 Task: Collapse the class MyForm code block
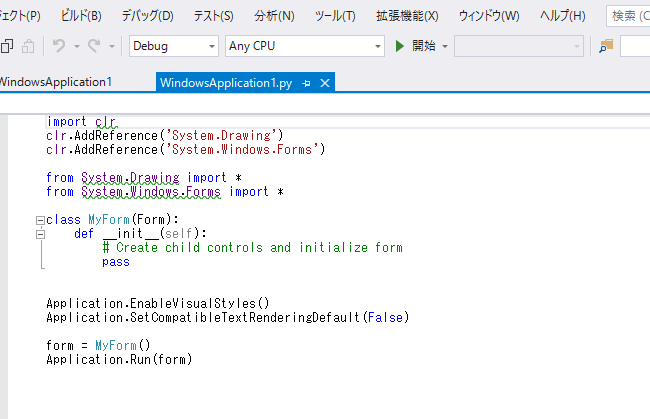pos(39,220)
